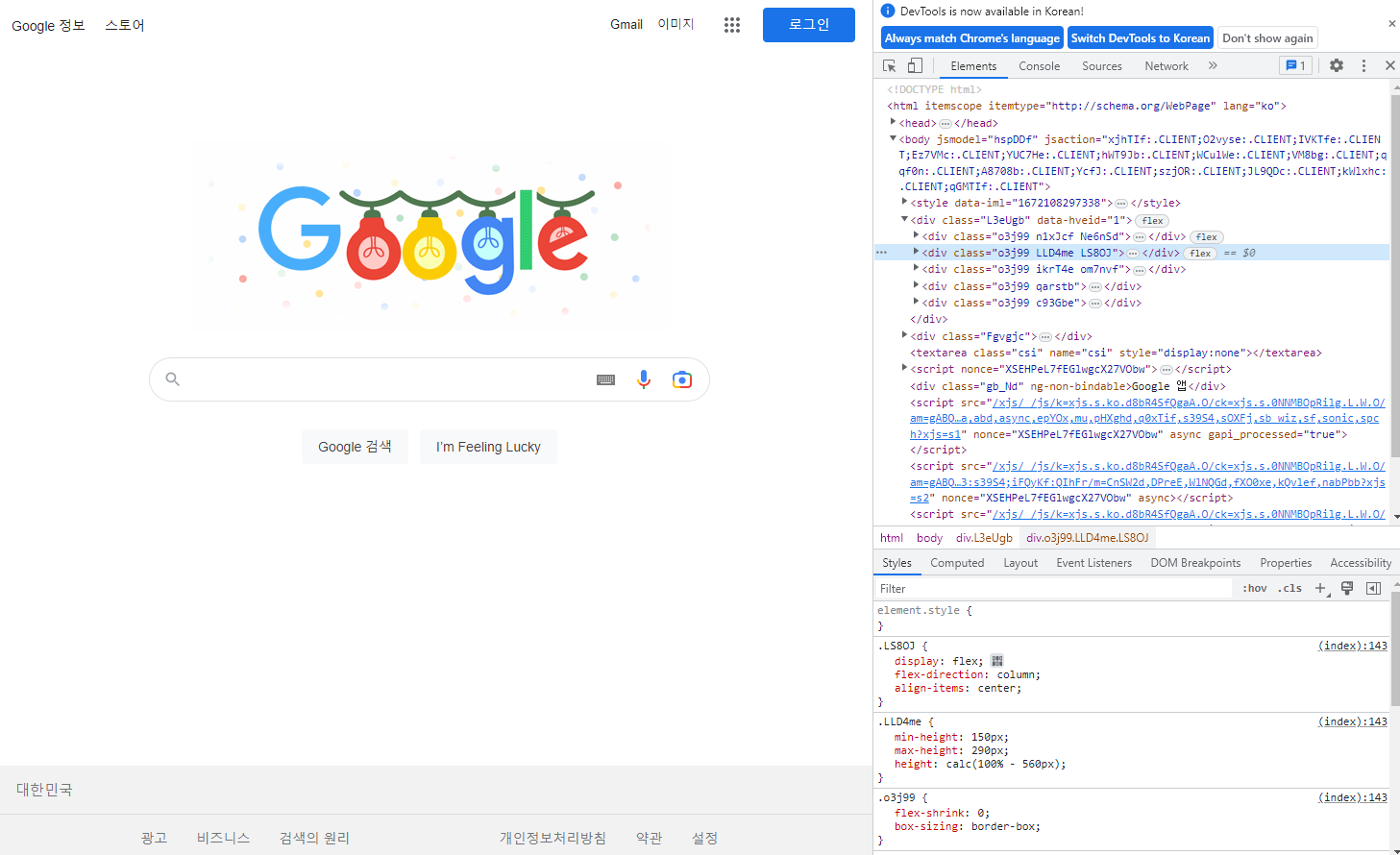Dismiss the DevTools language infobar
This screenshot has height=855, width=1400.
point(1391,23)
